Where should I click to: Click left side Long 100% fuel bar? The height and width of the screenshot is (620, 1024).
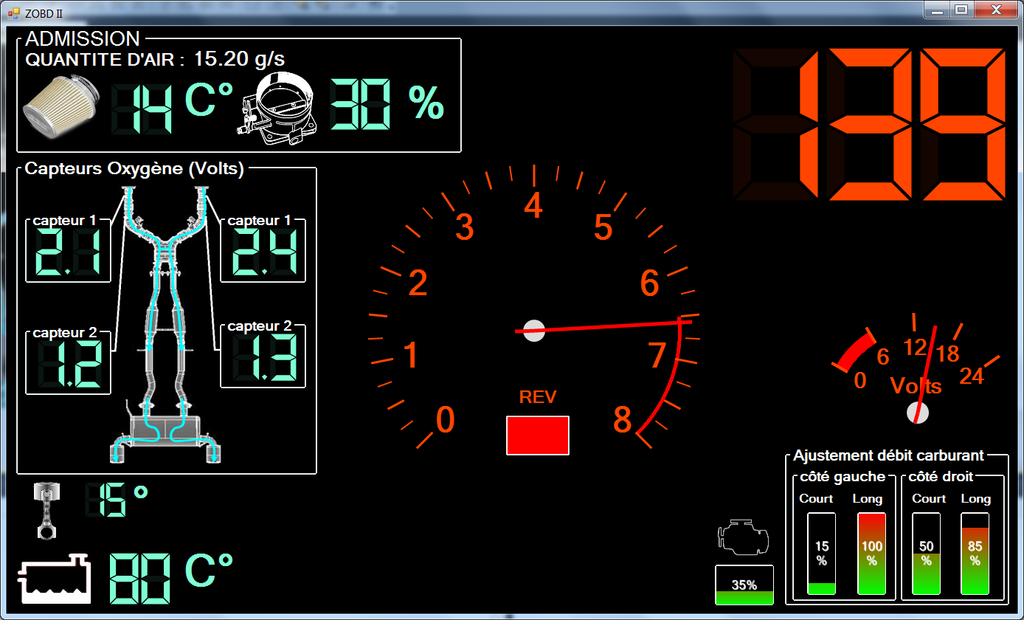pos(872,555)
